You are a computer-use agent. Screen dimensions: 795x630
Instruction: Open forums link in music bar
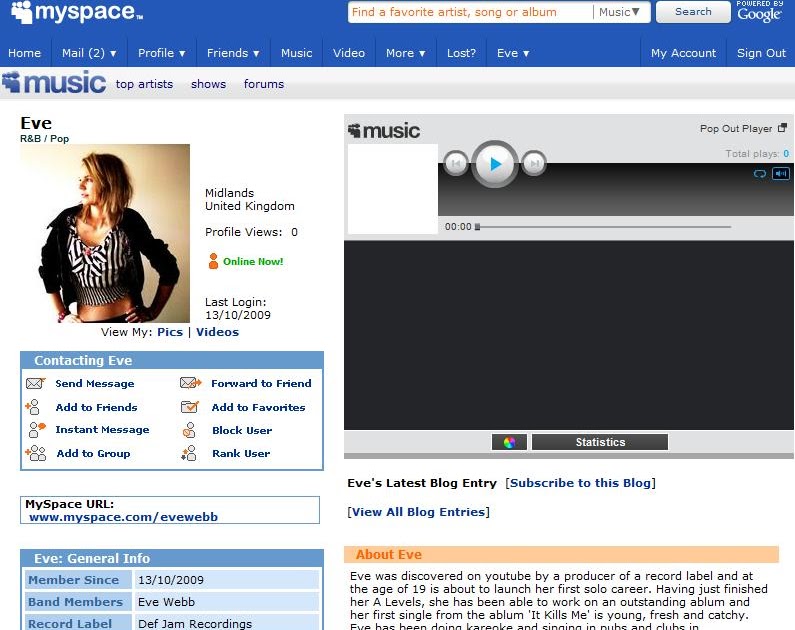coord(264,84)
